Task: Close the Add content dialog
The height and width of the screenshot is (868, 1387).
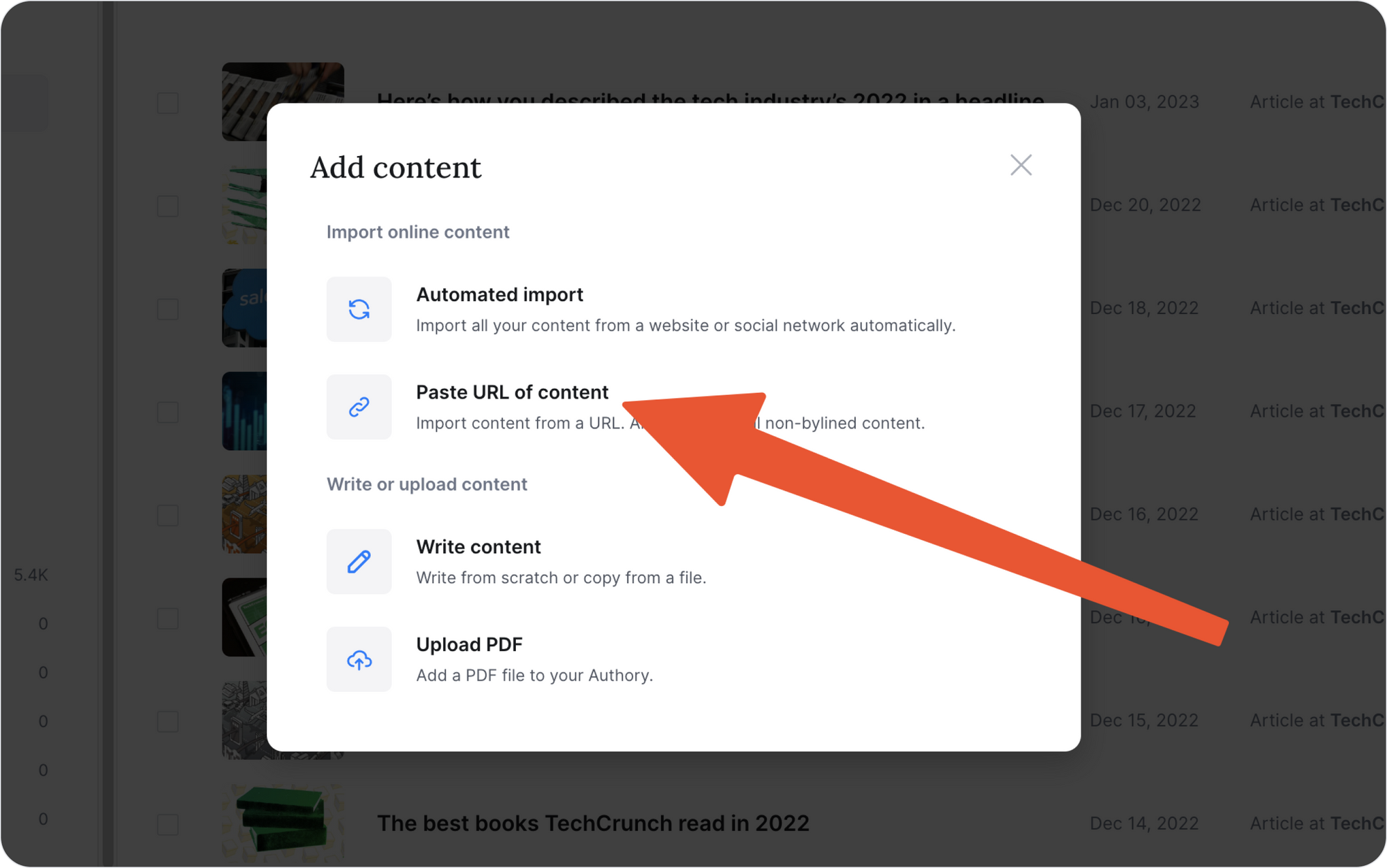Action: [1021, 165]
